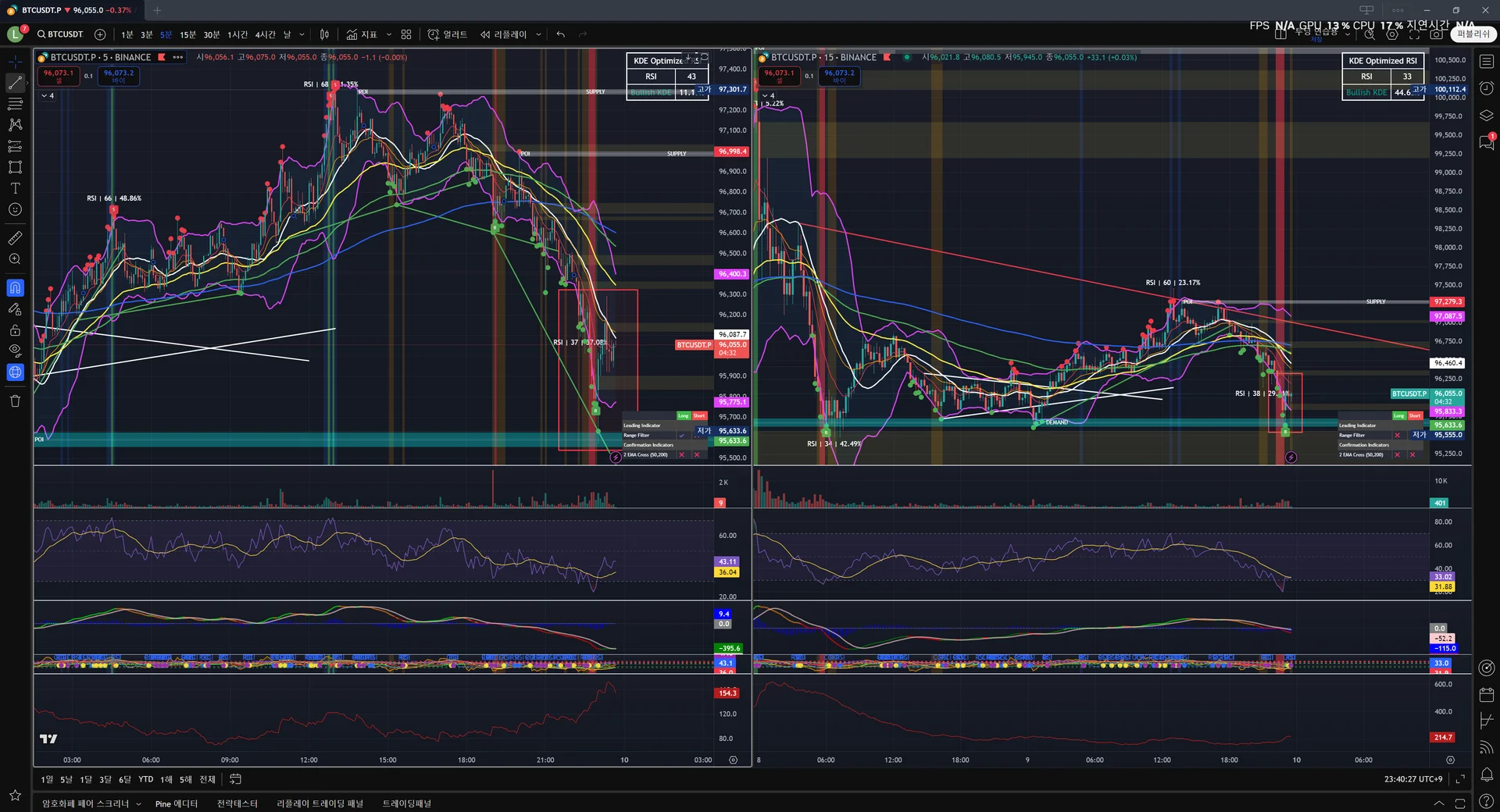Open the Pine 에디터 tab
1500x812 pixels.
[176, 803]
